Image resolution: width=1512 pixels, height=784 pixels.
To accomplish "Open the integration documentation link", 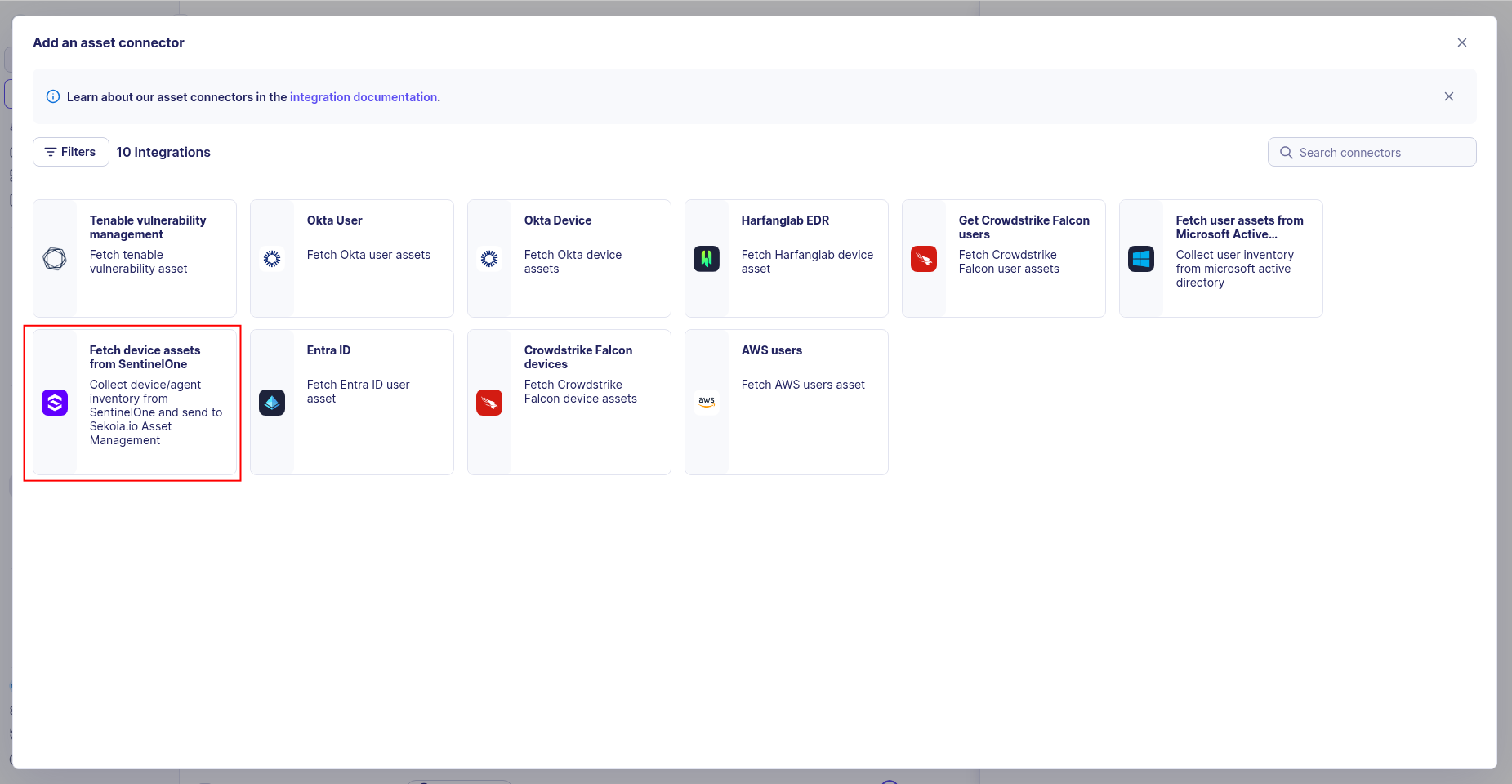I will (364, 96).
